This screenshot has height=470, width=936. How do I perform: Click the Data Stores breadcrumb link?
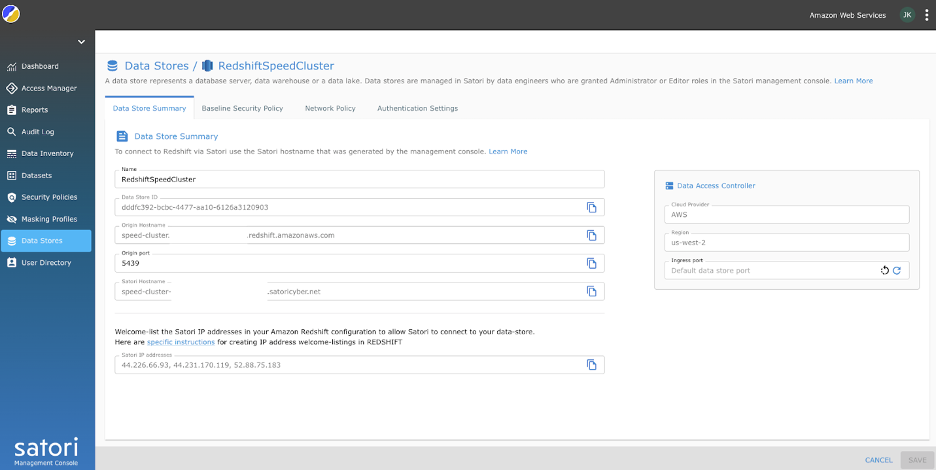coord(156,66)
